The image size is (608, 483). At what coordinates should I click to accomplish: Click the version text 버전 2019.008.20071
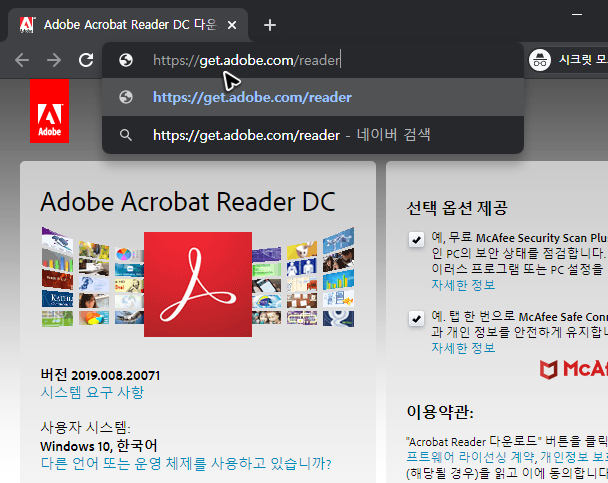[x=100, y=375]
